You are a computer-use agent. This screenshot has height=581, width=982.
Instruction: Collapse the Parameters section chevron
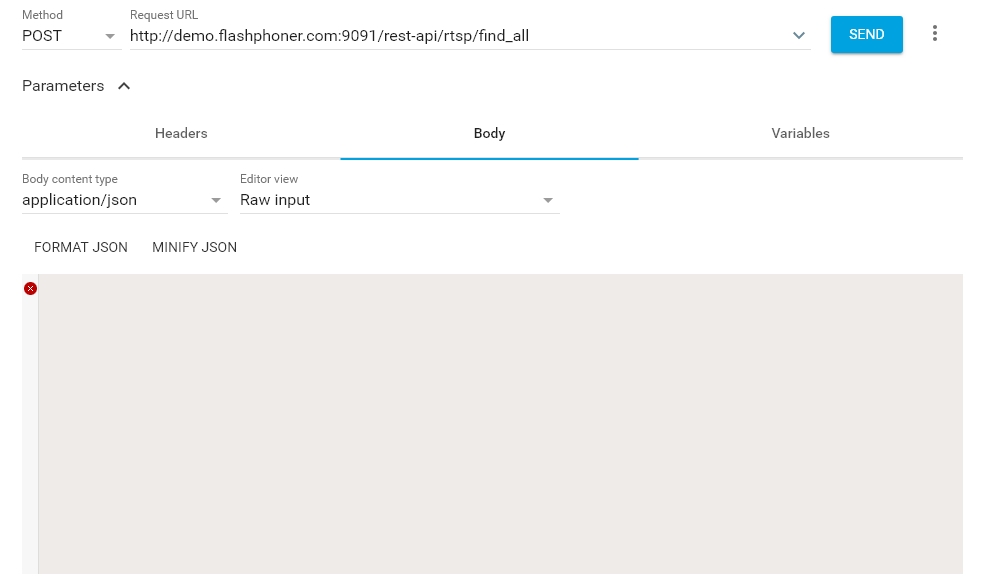[124, 86]
